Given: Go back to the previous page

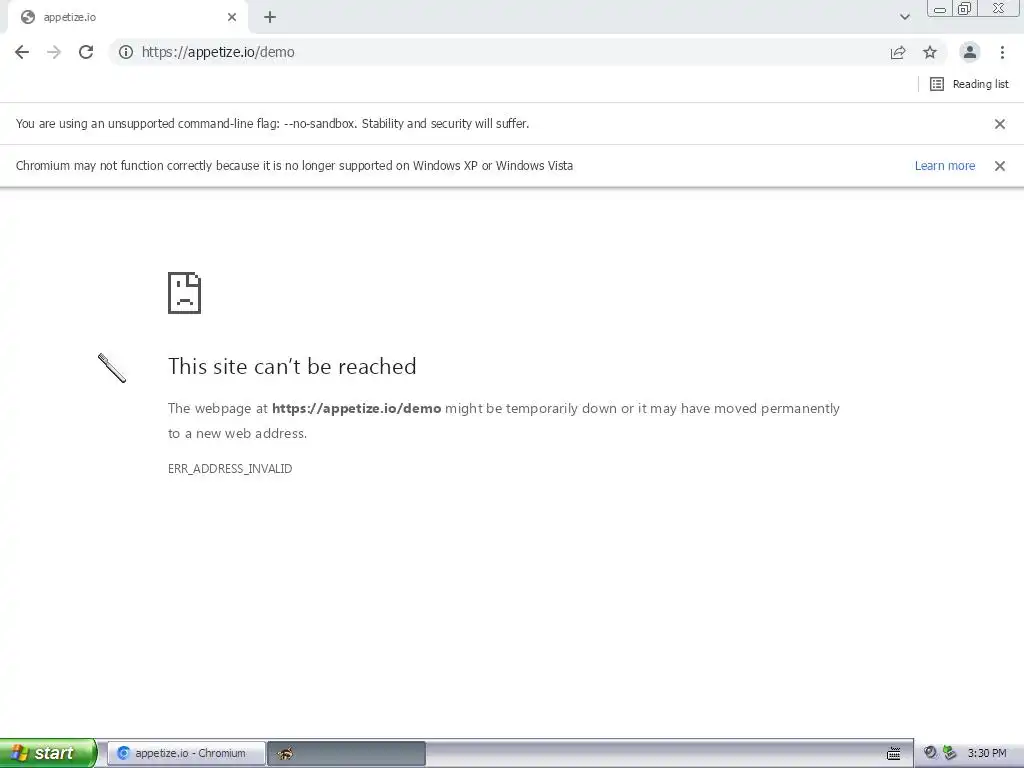Looking at the screenshot, I should [x=22, y=52].
